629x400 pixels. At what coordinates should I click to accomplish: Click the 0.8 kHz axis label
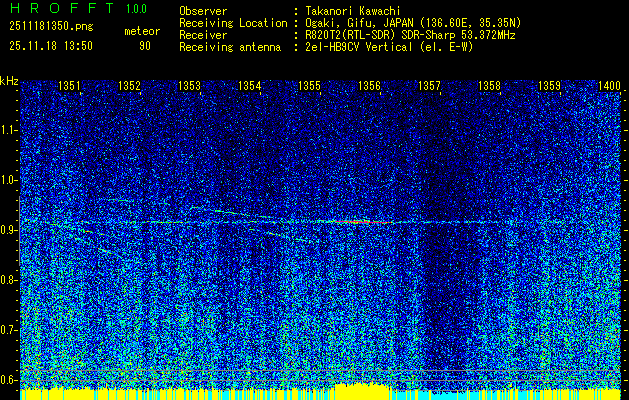click(x=9, y=280)
